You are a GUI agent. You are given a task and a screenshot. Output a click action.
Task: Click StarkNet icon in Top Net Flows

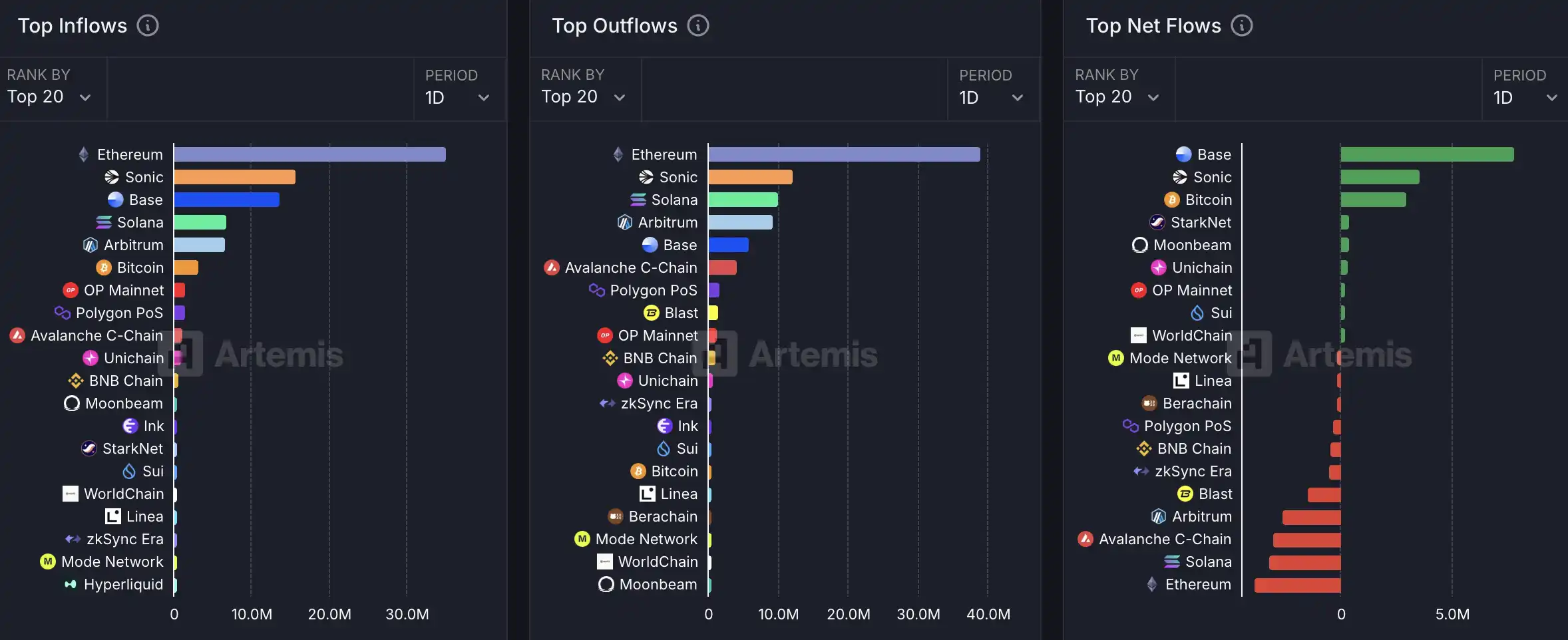click(1157, 222)
